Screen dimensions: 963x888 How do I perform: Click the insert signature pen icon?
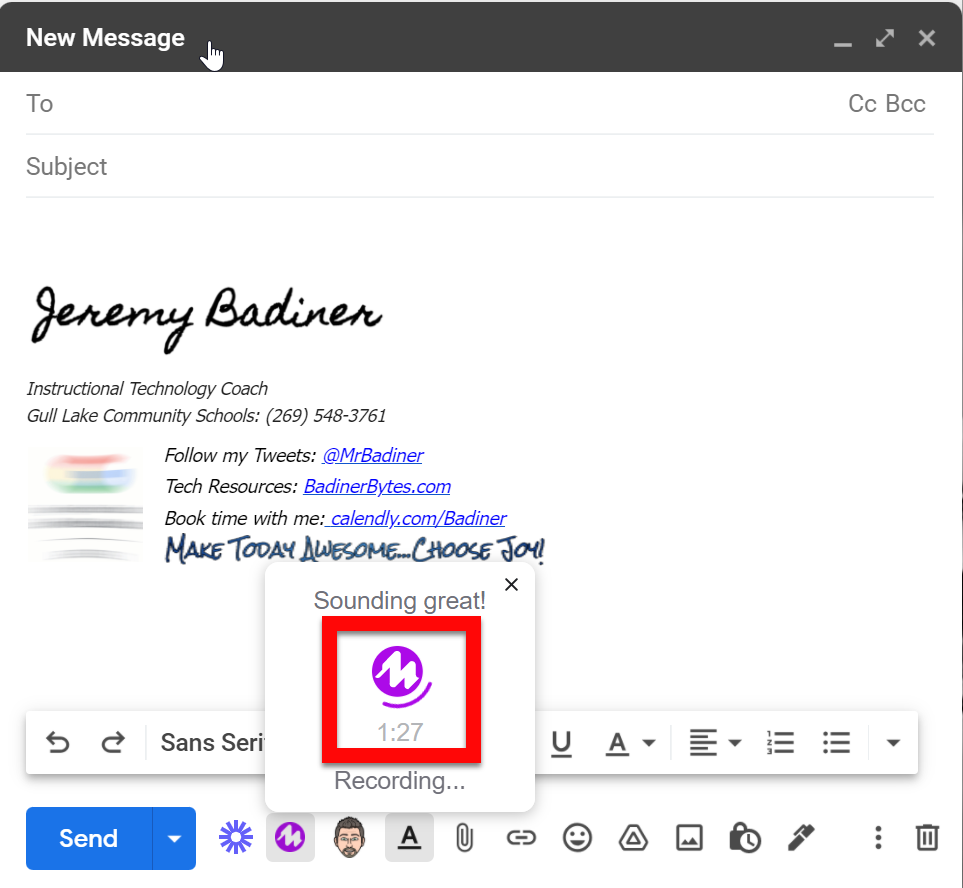click(x=801, y=838)
